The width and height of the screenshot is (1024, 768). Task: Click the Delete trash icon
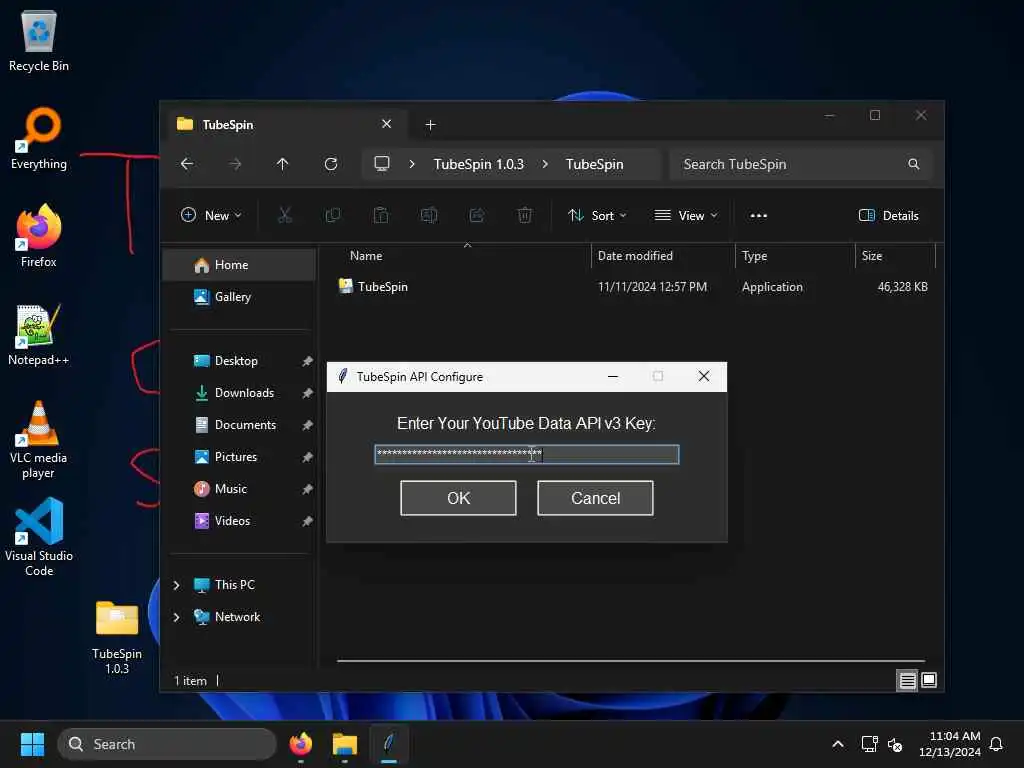click(x=524, y=215)
